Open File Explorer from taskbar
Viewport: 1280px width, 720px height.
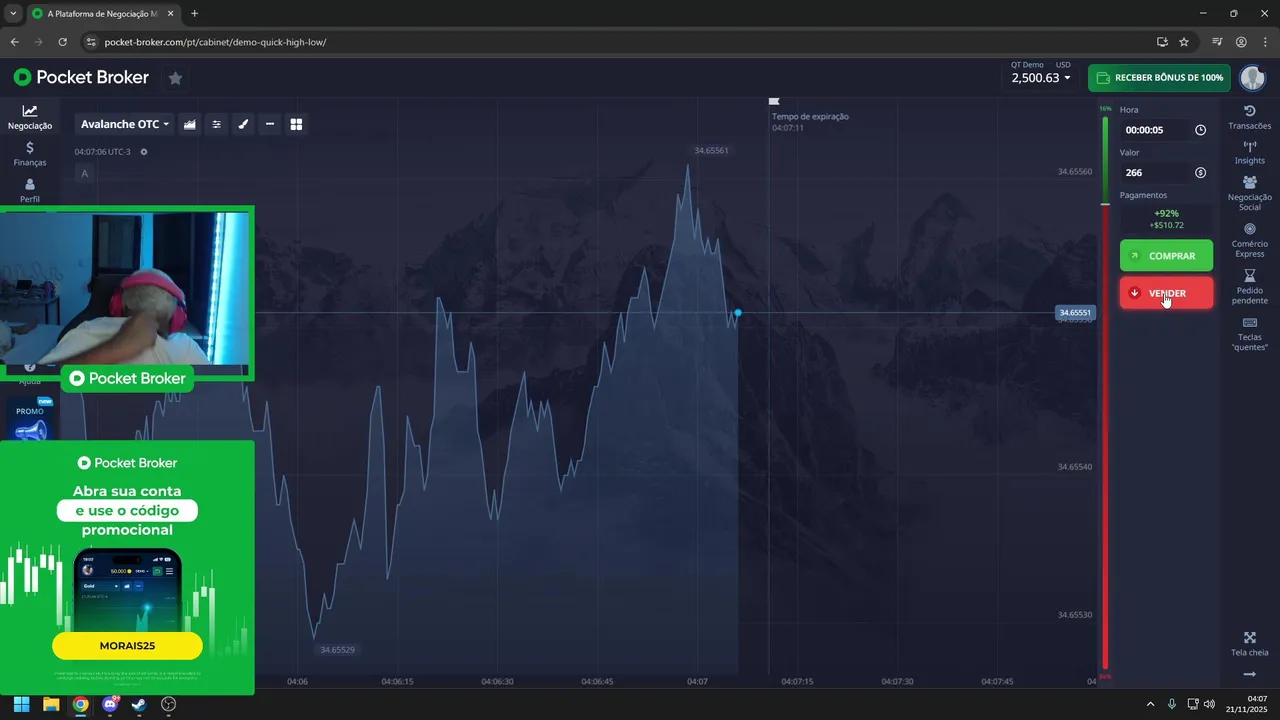(x=51, y=704)
